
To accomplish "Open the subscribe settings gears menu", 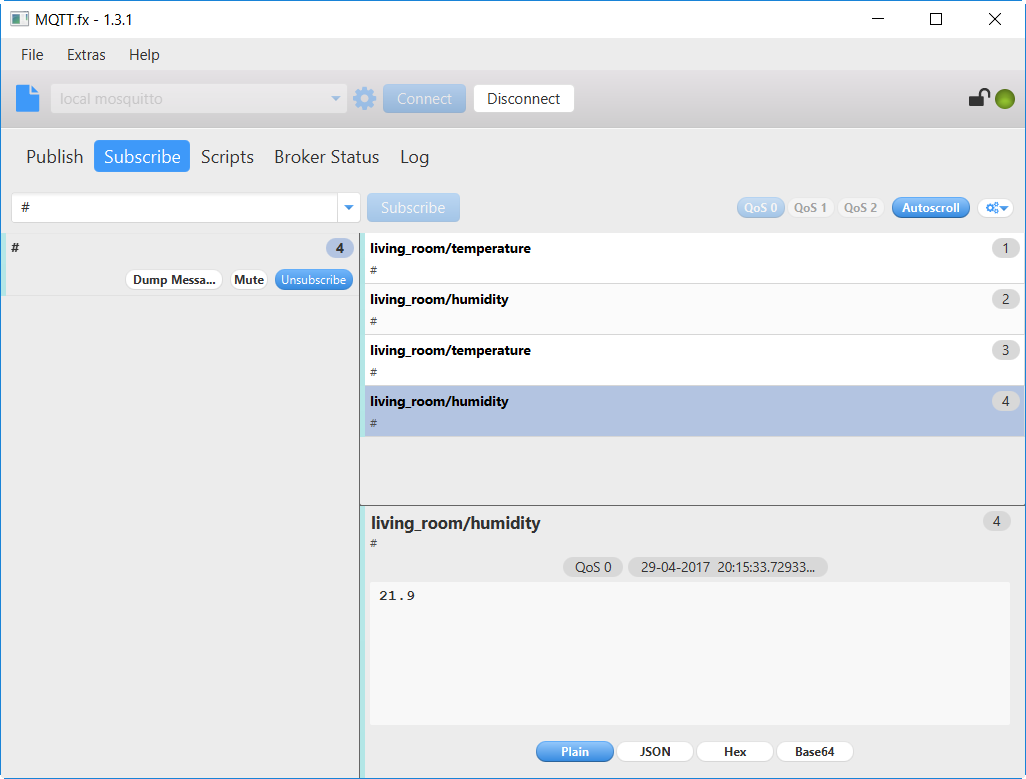I will click(996, 208).
